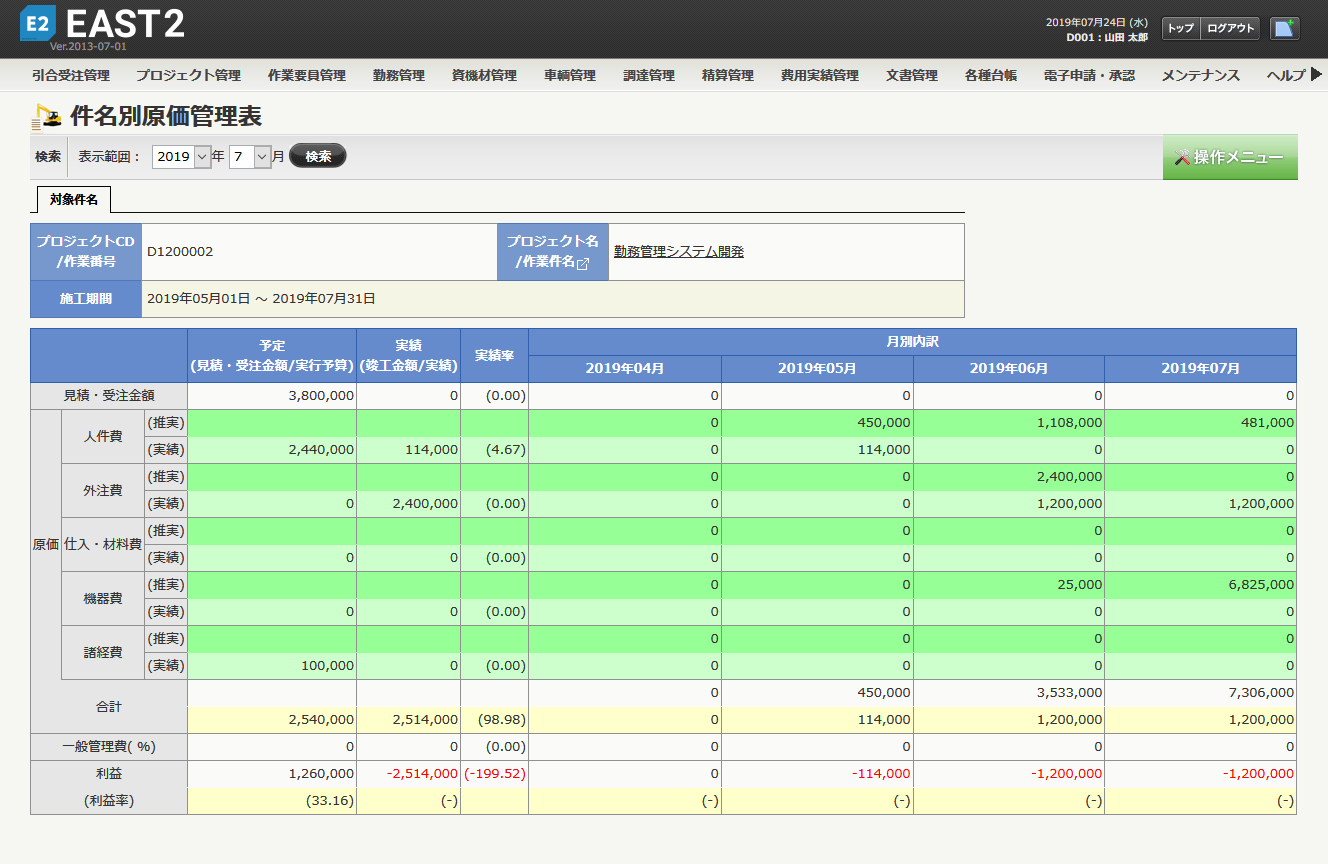
Task: Open the month dropdown showing 7
Action: click(x=250, y=156)
